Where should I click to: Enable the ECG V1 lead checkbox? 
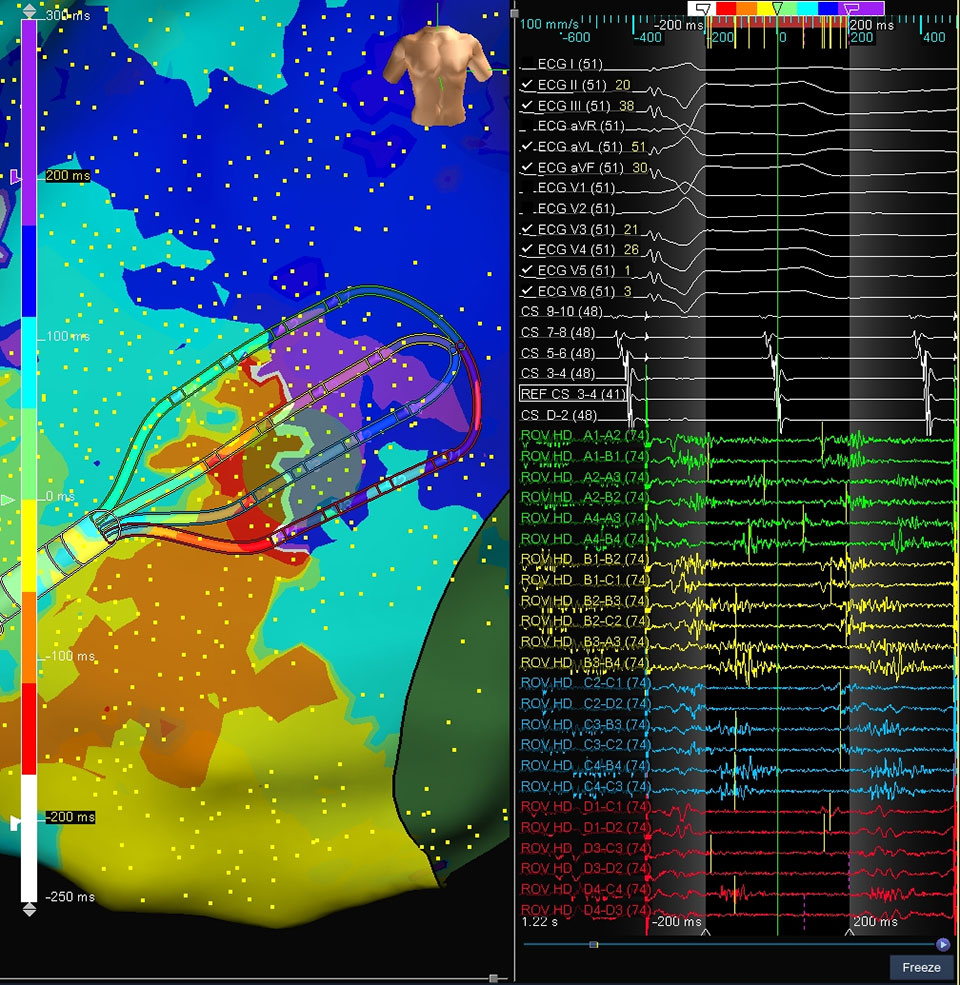point(527,188)
